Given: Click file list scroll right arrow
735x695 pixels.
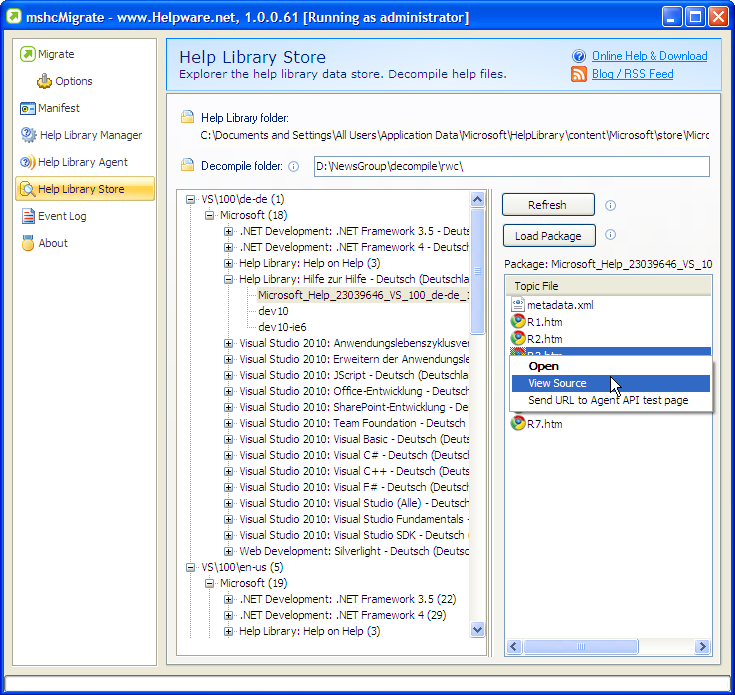Looking at the screenshot, I should pyautogui.click(x=702, y=647).
